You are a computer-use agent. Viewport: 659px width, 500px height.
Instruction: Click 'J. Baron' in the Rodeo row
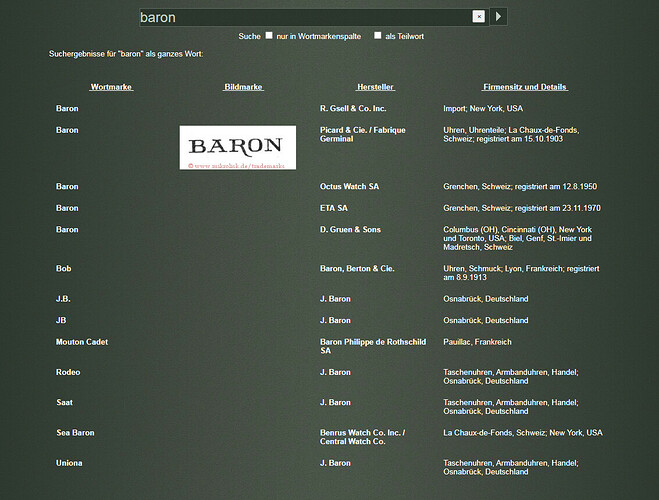(335, 372)
